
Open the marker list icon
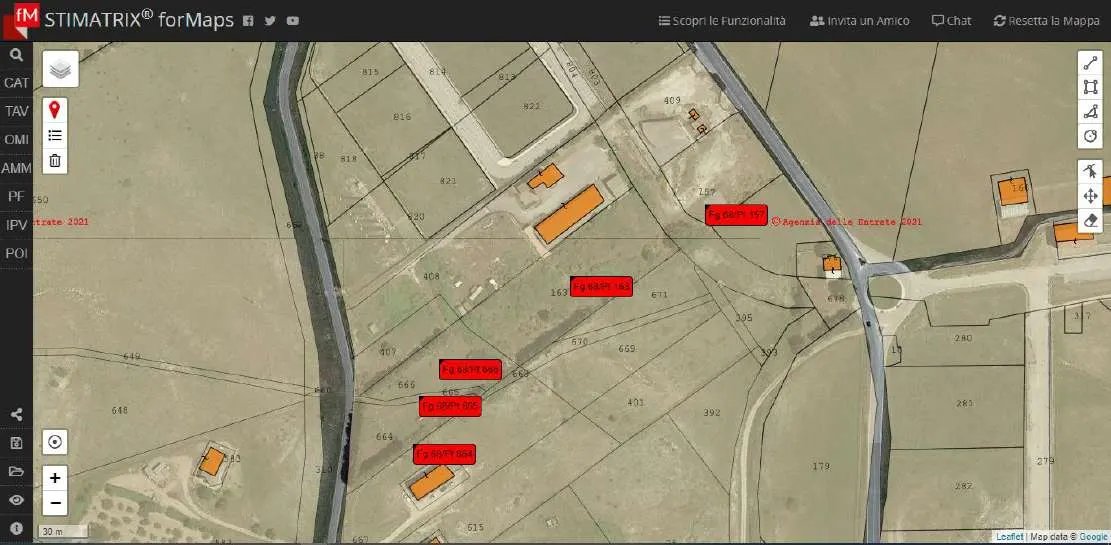click(x=55, y=135)
